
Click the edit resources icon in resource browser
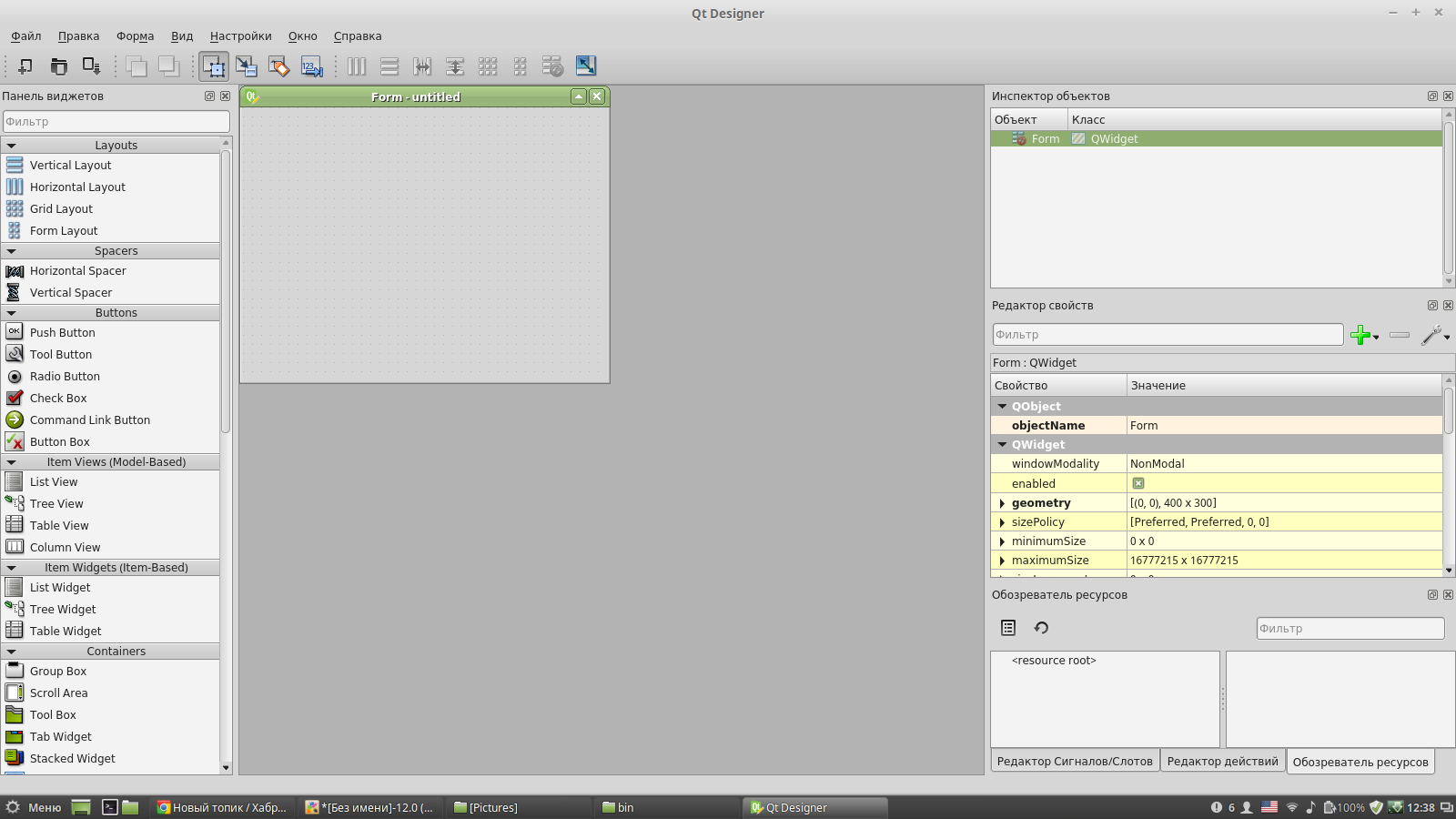[x=1008, y=628]
